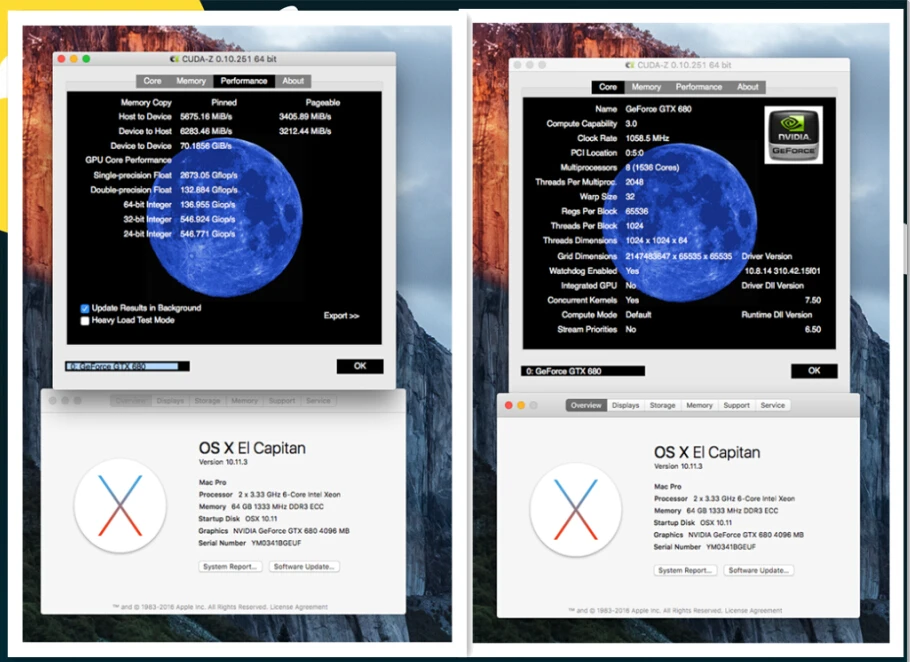Image resolution: width=910 pixels, height=662 pixels.
Task: Click System Report in left About This Mac
Action: coord(230,567)
